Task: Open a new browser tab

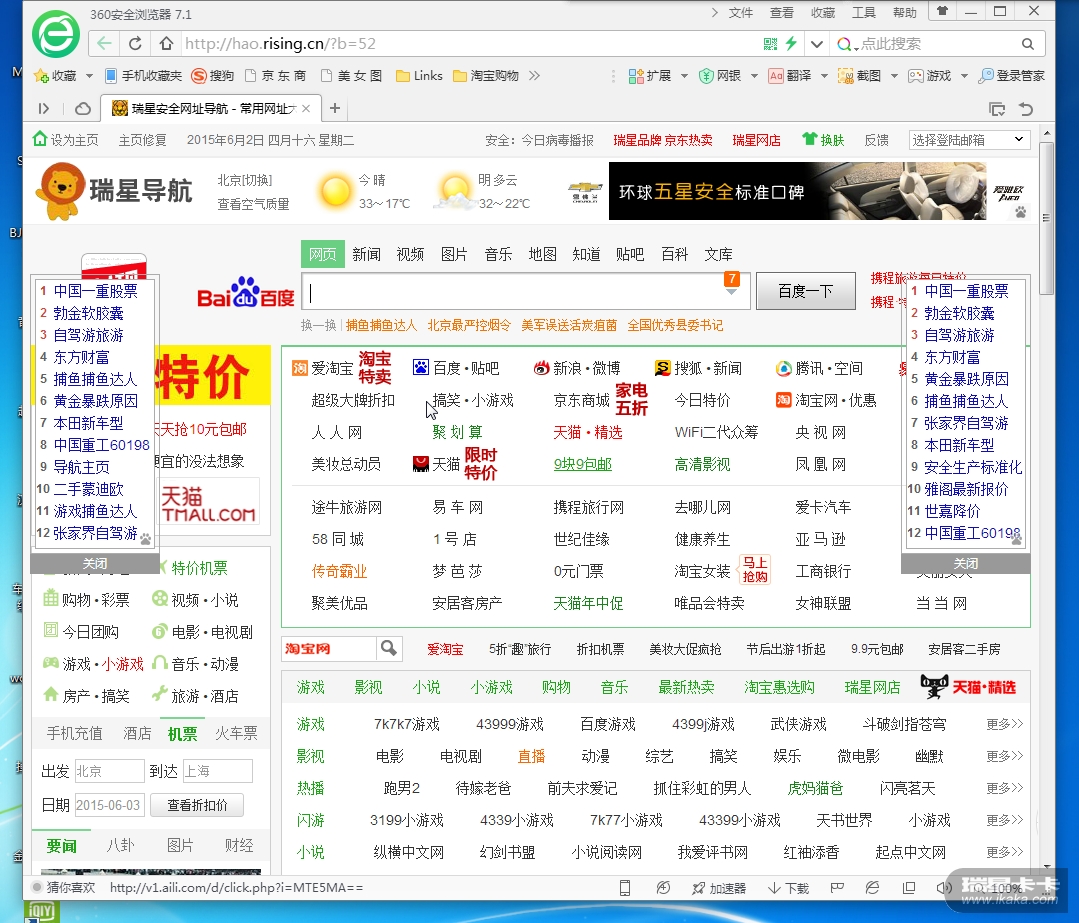Action: click(335, 108)
